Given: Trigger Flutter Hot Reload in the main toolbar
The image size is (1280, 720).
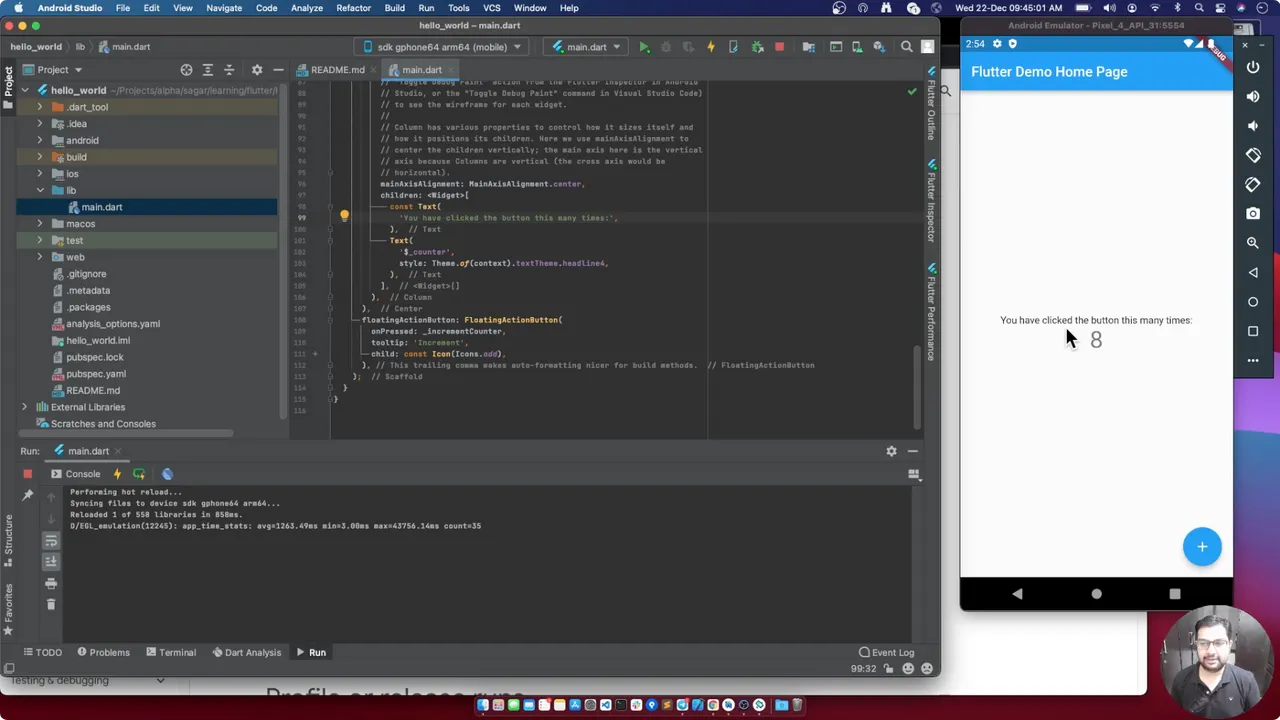Looking at the screenshot, I should 710,47.
